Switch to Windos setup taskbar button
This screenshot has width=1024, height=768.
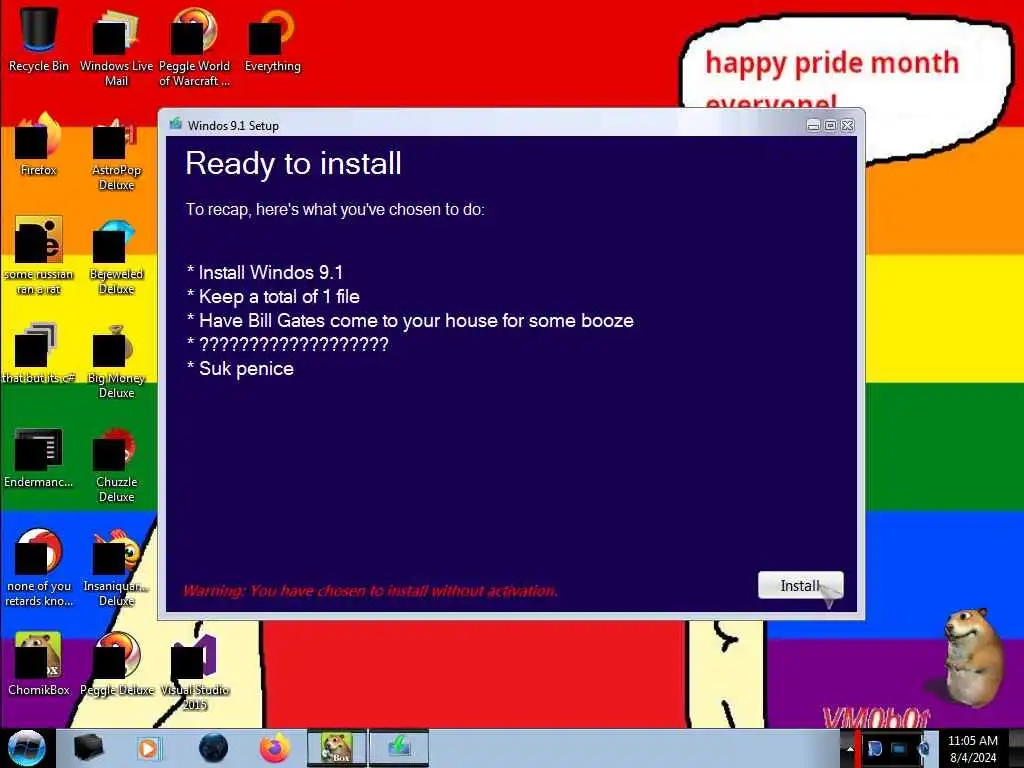pos(399,748)
